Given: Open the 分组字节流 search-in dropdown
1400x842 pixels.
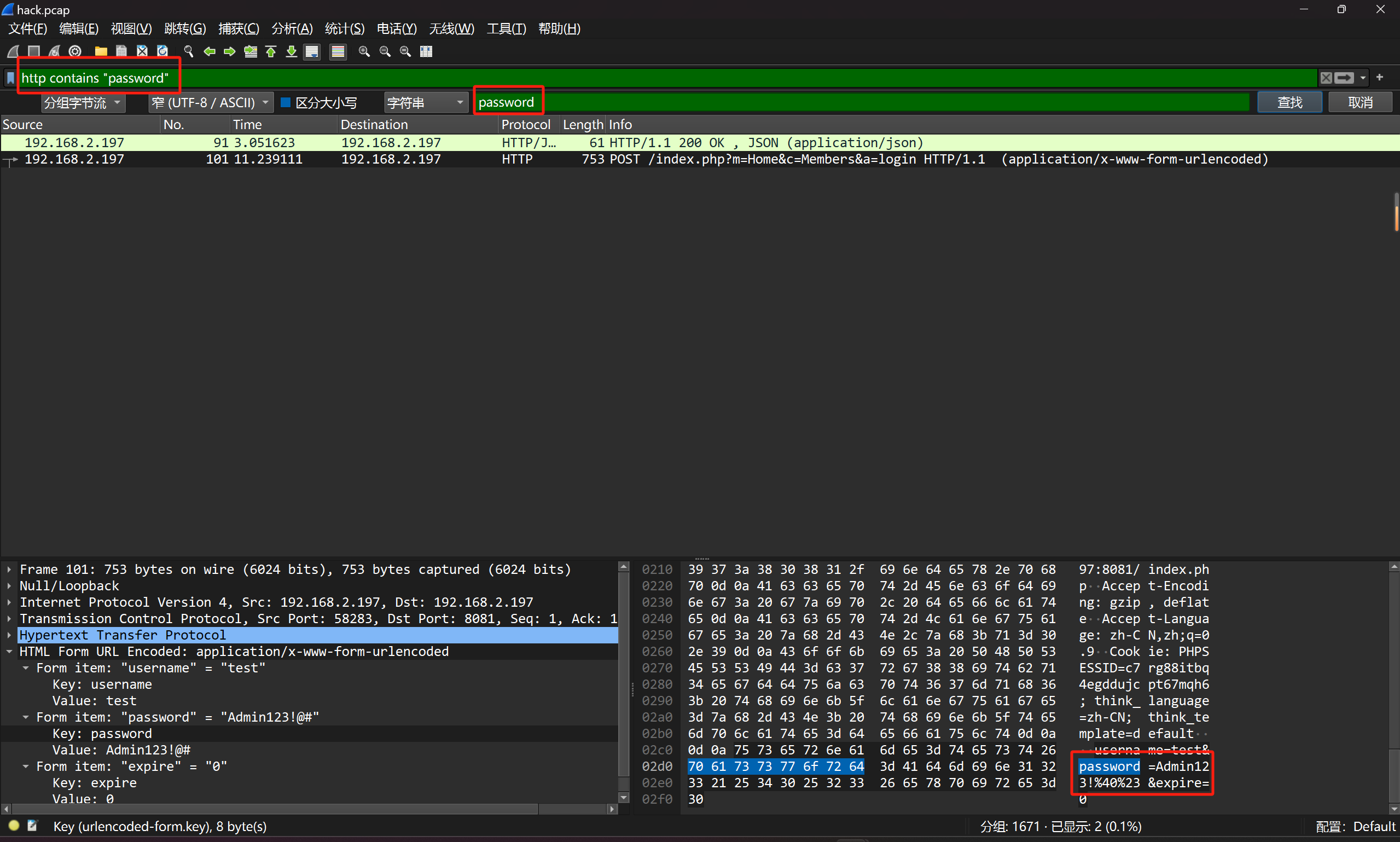Looking at the screenshot, I should click(x=83, y=103).
